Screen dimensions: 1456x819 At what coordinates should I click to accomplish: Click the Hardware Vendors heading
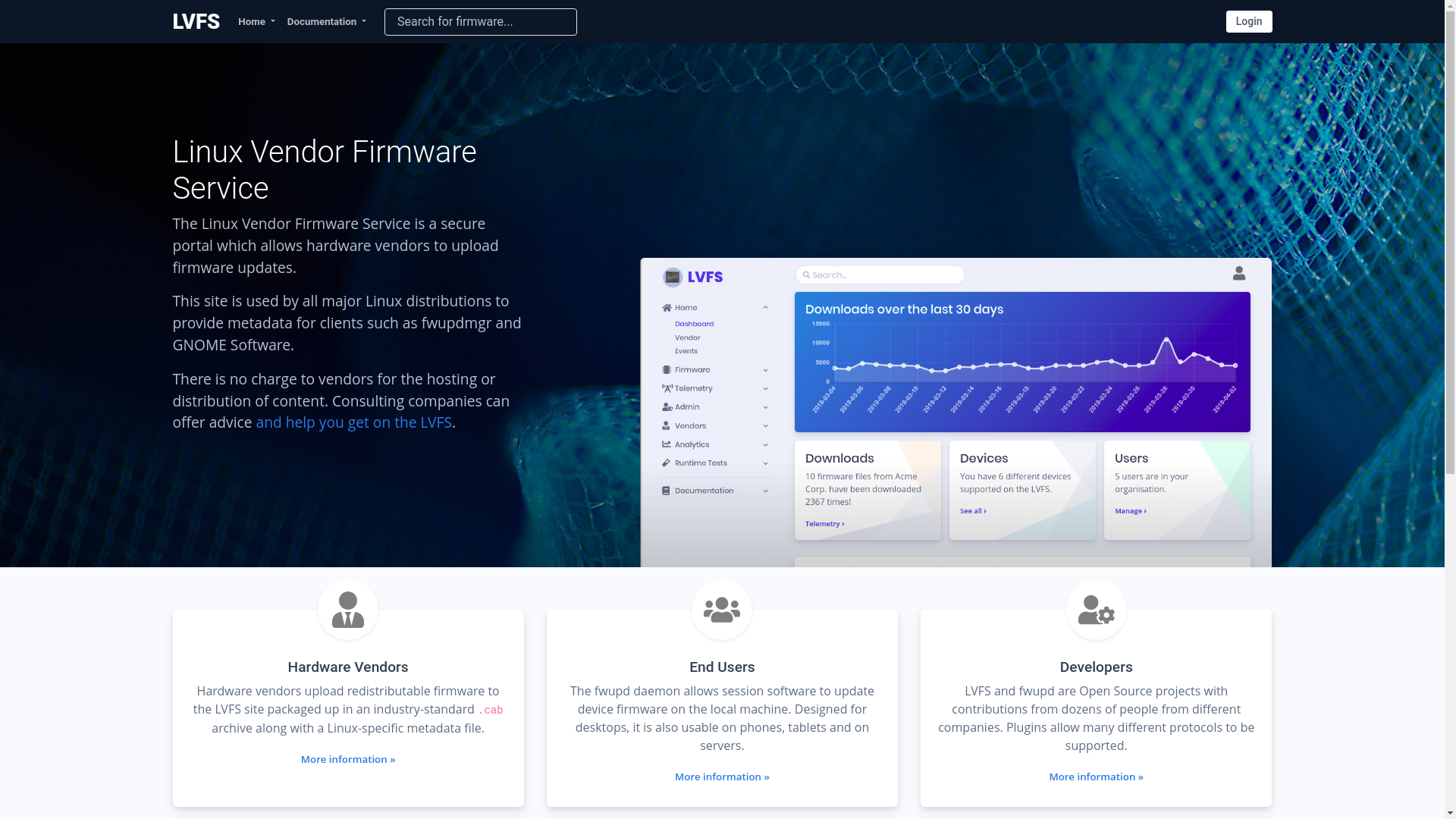(348, 667)
